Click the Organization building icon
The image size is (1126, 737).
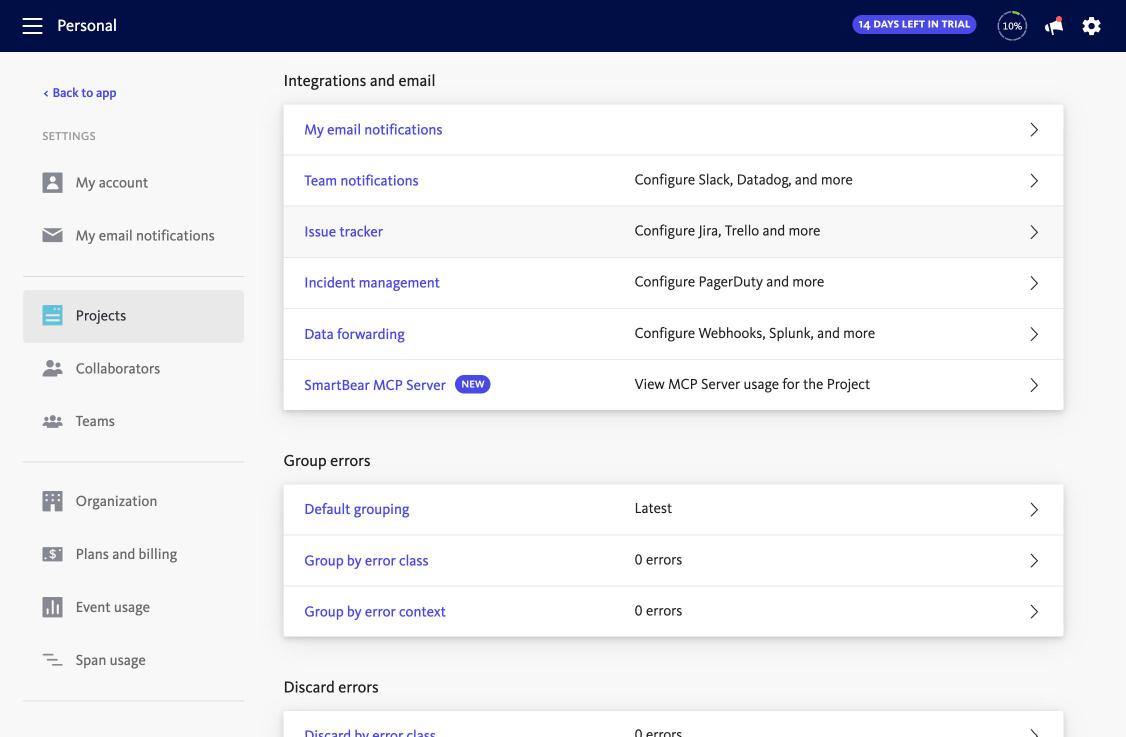(52, 501)
